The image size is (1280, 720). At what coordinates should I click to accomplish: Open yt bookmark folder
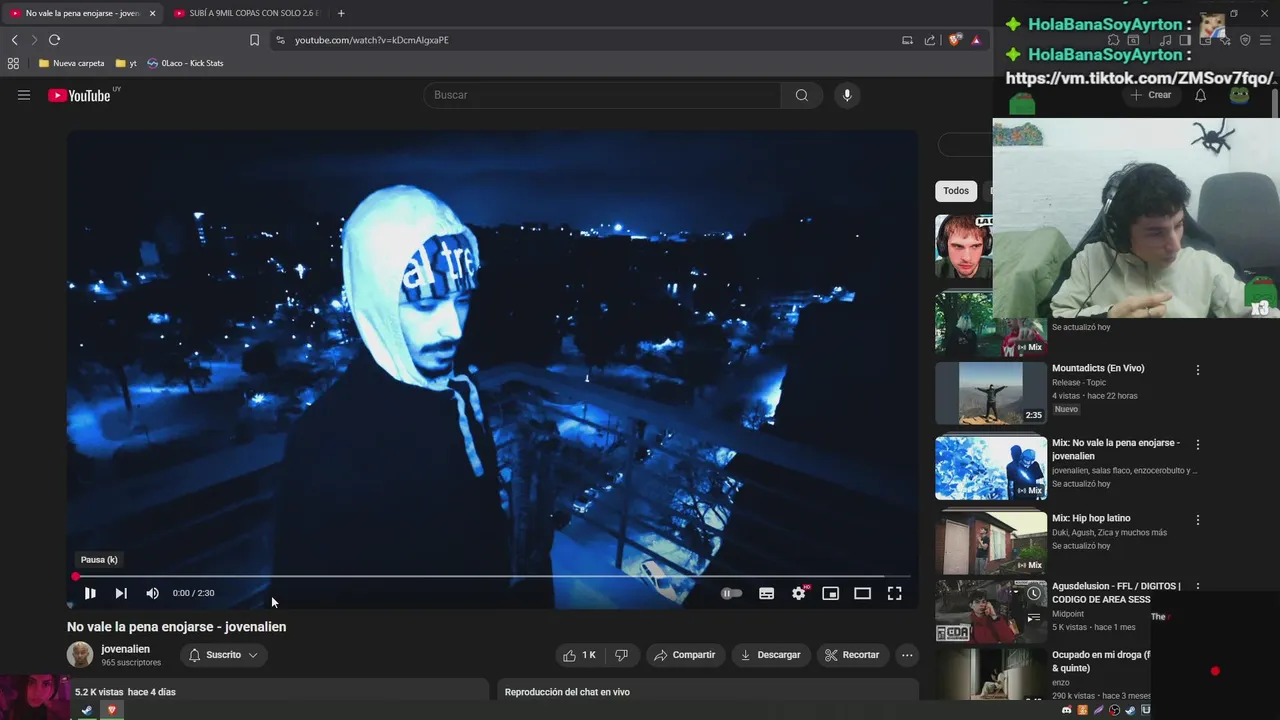(x=126, y=63)
